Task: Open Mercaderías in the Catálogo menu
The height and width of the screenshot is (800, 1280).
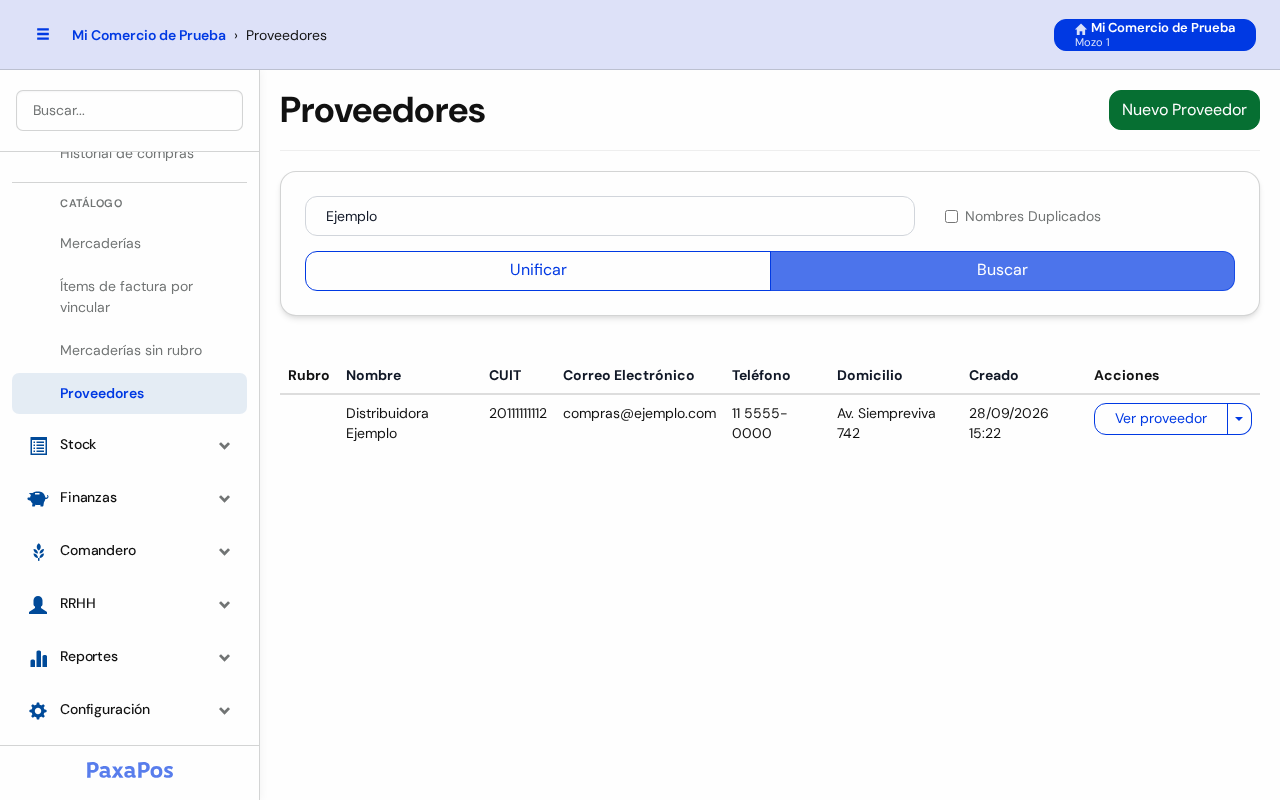Action: [129, 243]
